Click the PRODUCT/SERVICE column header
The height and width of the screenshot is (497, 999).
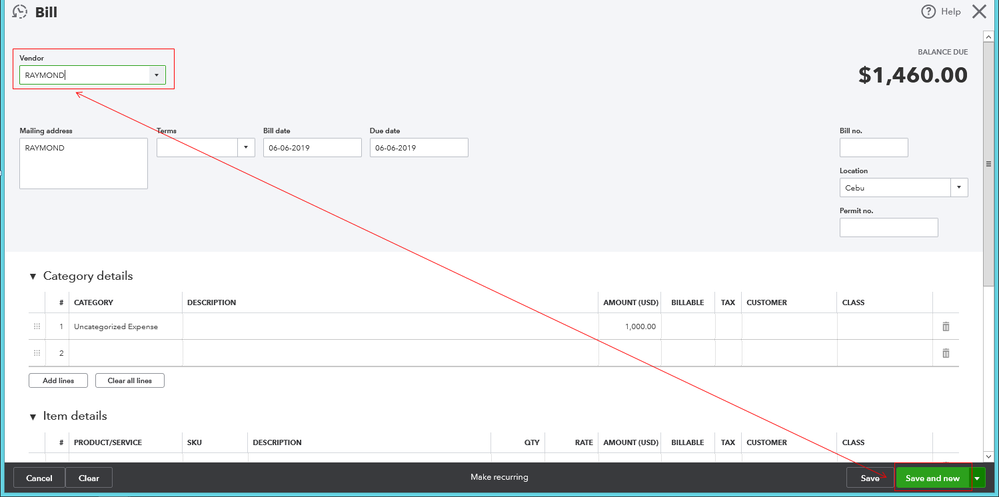[108, 442]
